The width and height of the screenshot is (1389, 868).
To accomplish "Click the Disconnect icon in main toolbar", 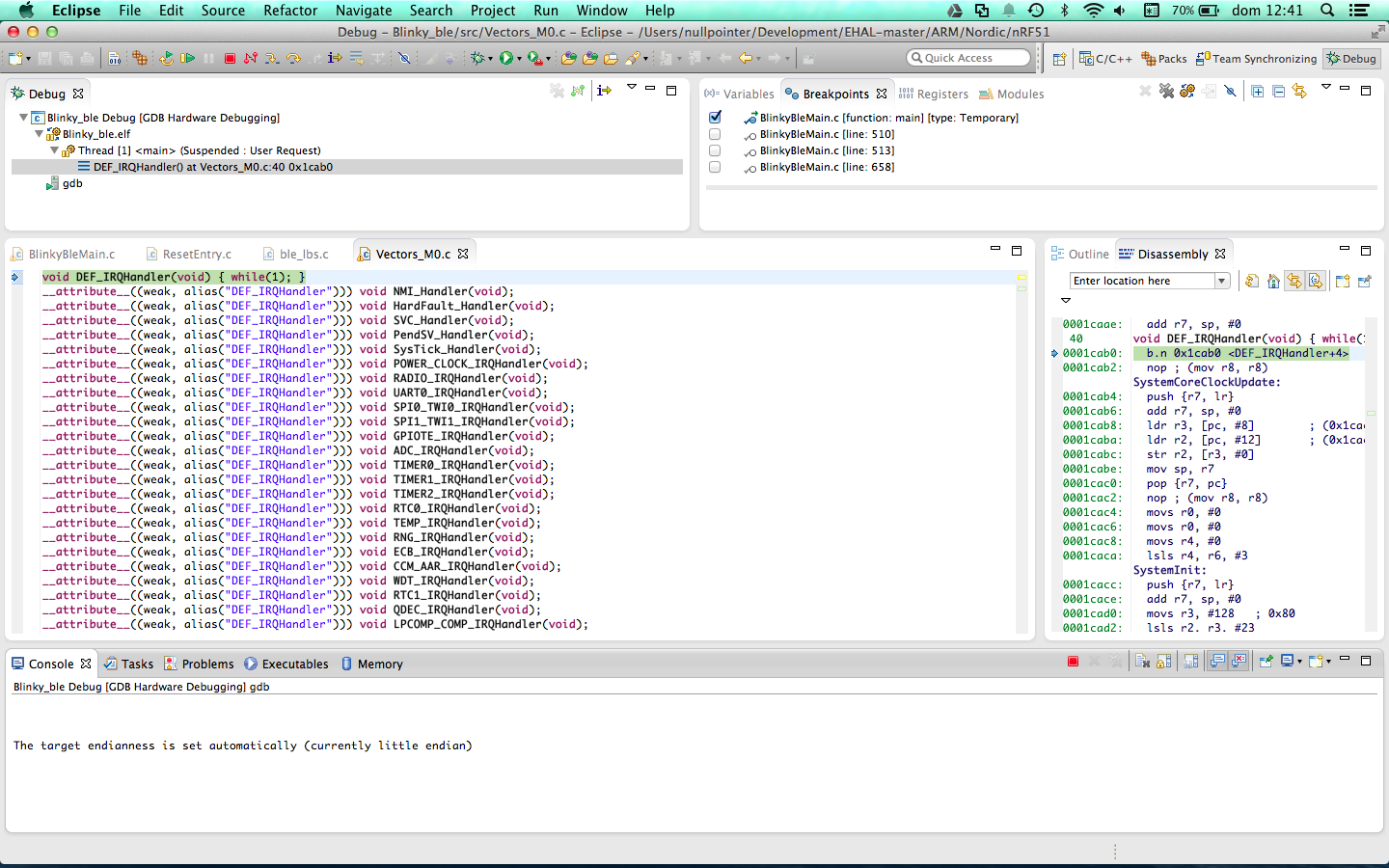I will (x=251, y=58).
